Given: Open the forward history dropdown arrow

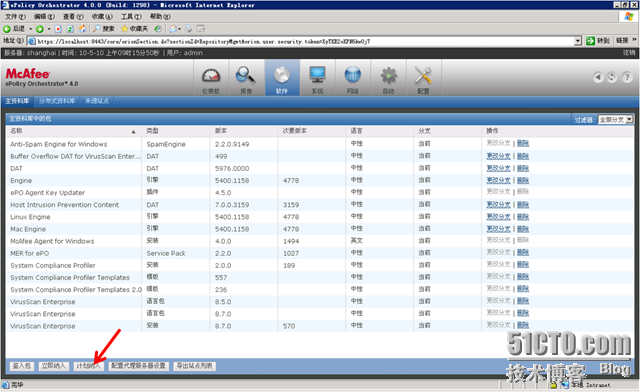Looking at the screenshot, I should point(49,29).
